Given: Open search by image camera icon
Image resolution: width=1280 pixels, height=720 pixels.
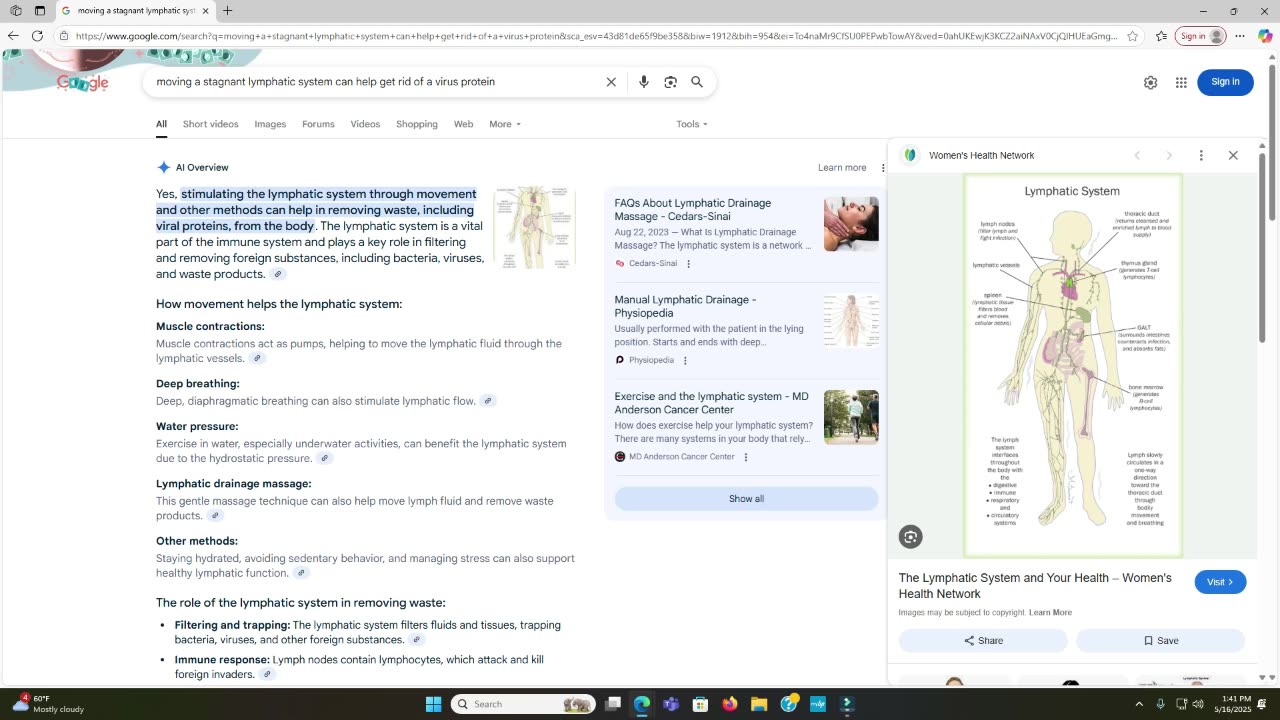Looking at the screenshot, I should 671,82.
